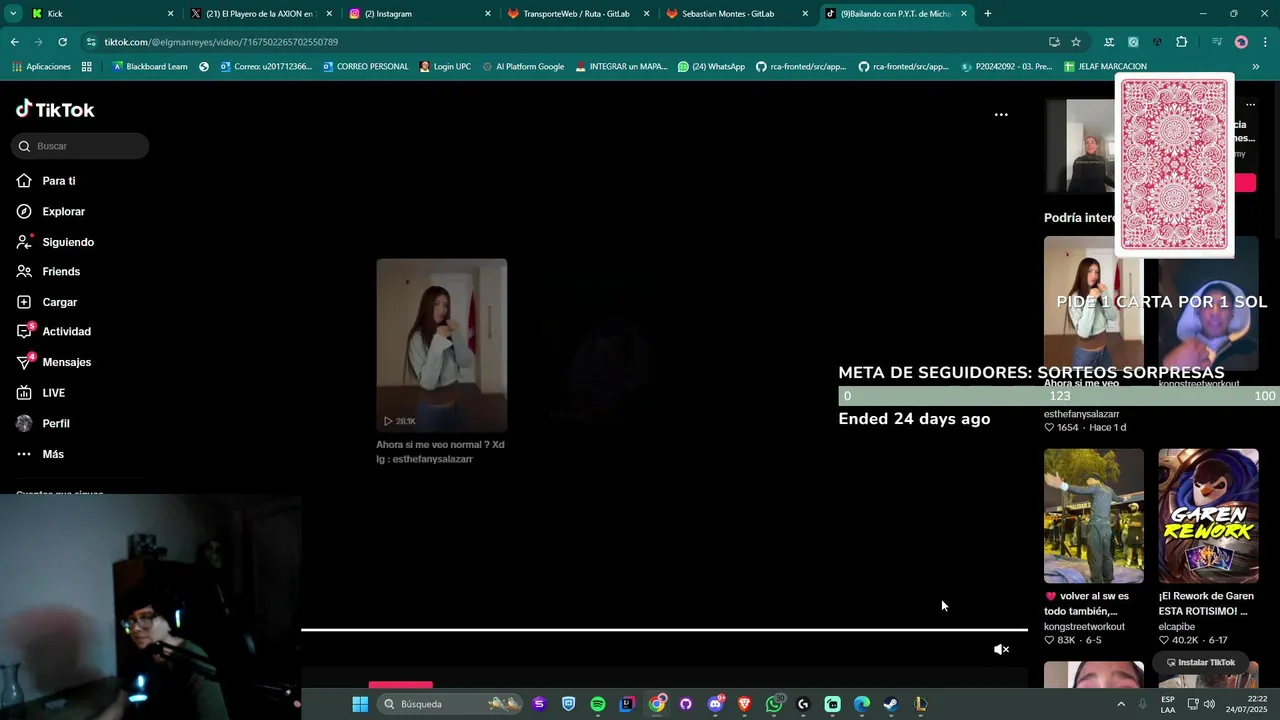Open a new browser tab
Viewport: 1280px width, 720px height.
[988, 14]
